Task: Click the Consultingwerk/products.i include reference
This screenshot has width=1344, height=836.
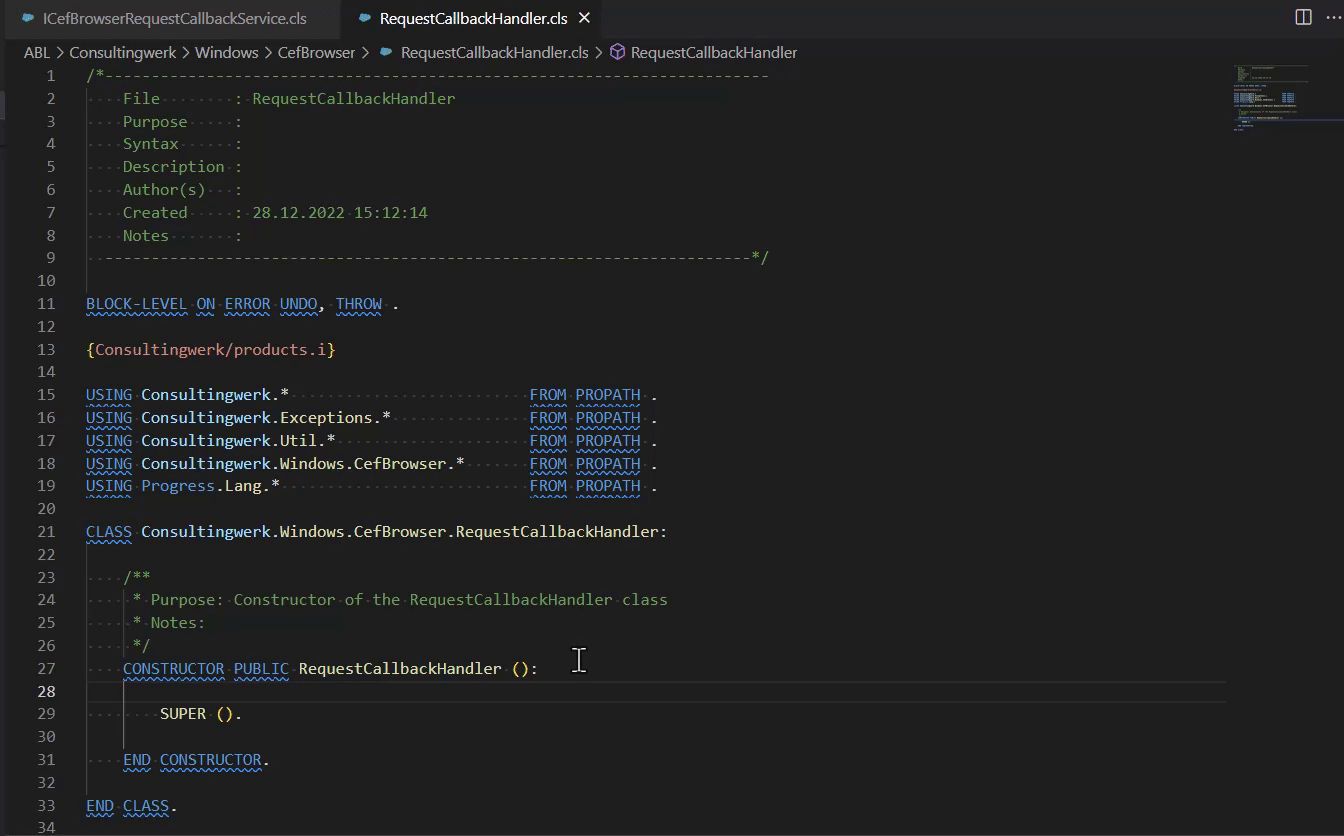Action: (210, 349)
